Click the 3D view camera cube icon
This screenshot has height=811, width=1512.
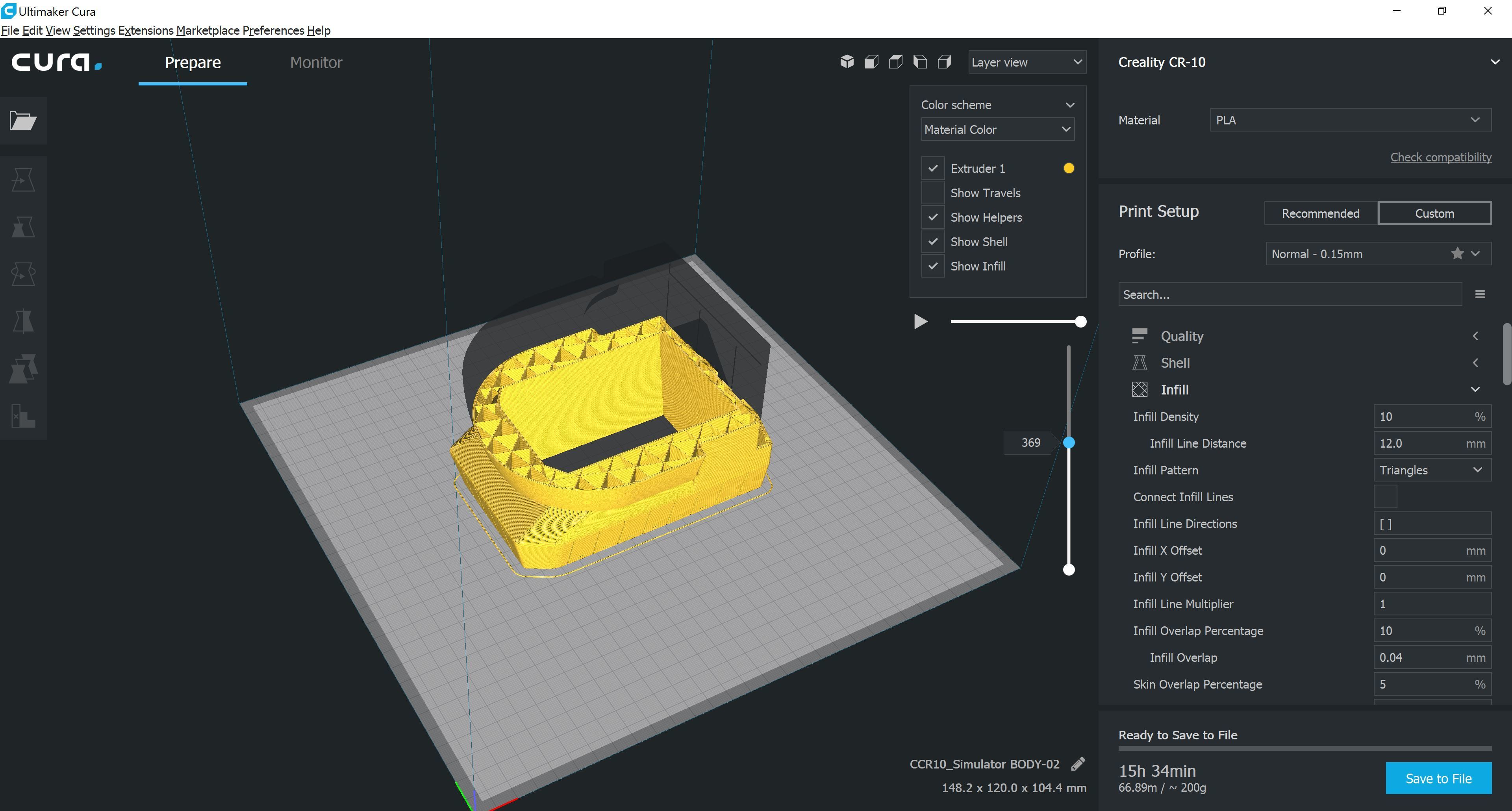(x=847, y=62)
